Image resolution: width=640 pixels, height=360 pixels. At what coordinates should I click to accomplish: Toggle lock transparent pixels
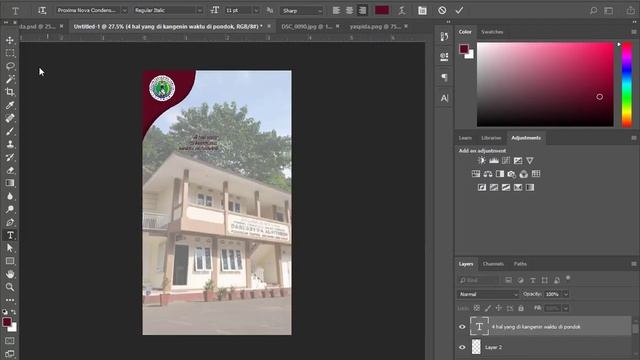[477, 308]
